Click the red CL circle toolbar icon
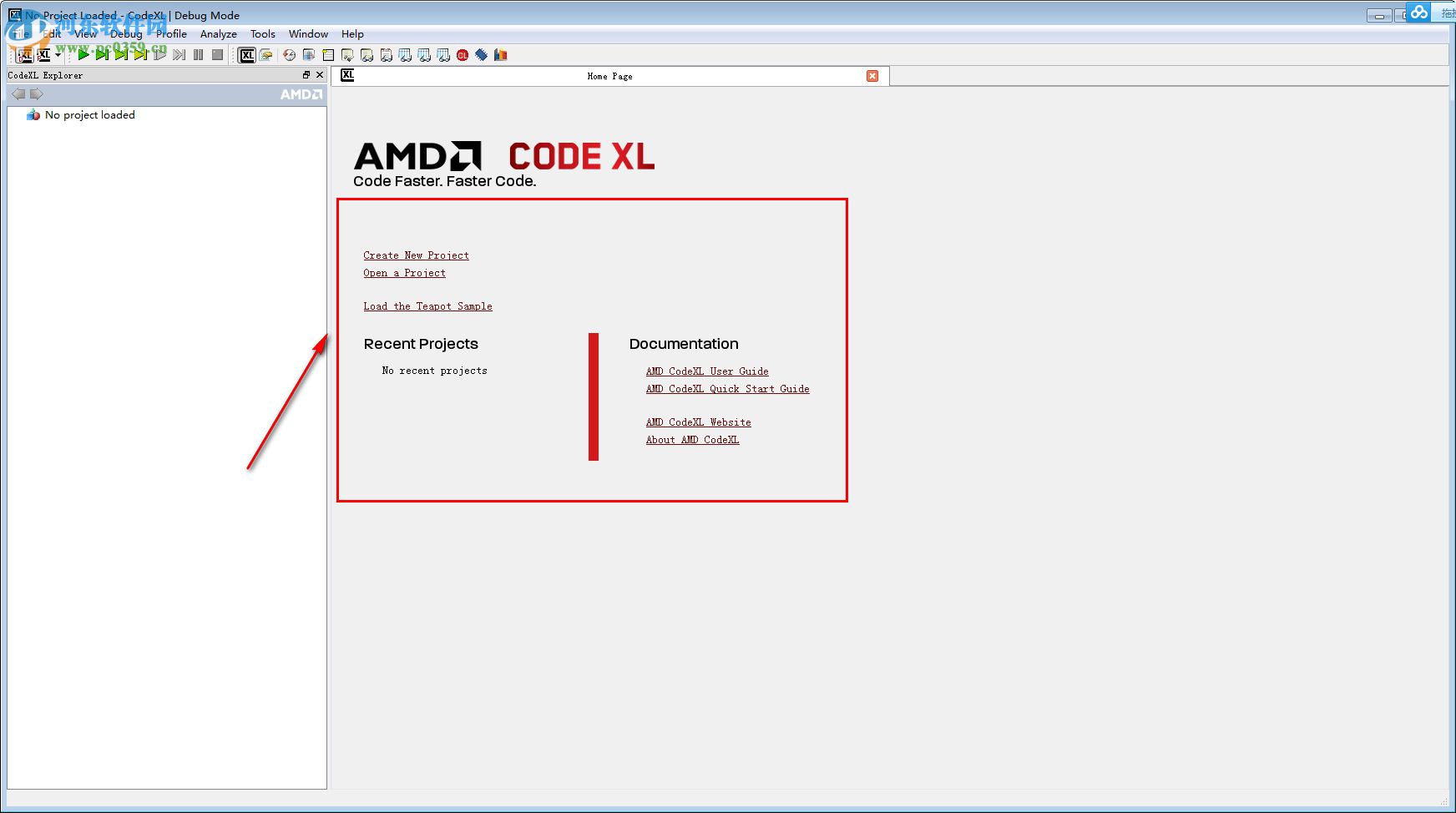Screen dimensions: 1456x813 (x=463, y=55)
